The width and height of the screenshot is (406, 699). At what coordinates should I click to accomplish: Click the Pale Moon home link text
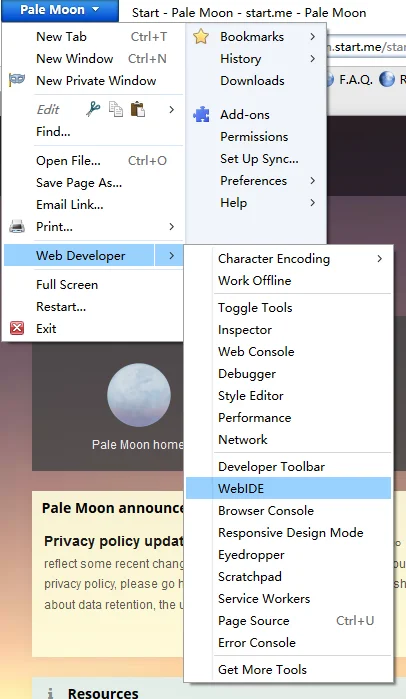pyautogui.click(x=137, y=444)
